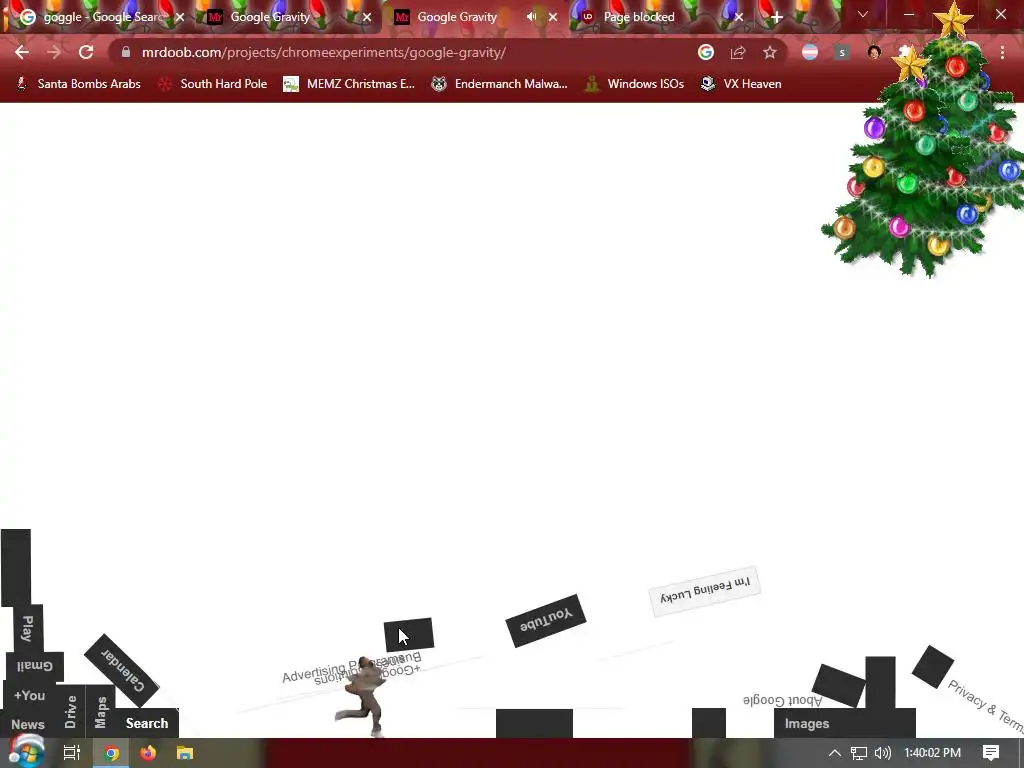Click the fallen 'Play' block
The image size is (1024, 768).
(x=28, y=628)
